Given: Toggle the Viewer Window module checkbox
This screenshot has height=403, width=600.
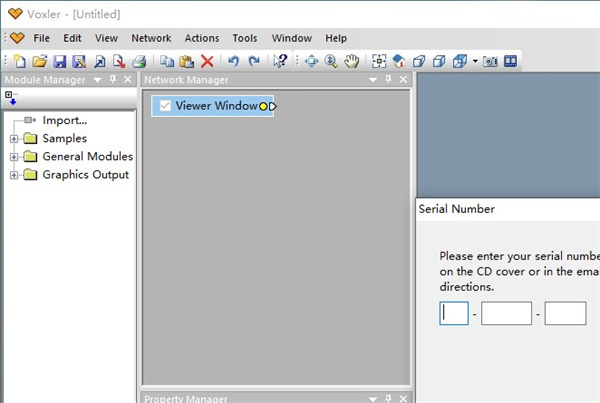Looking at the screenshot, I should click(165, 106).
